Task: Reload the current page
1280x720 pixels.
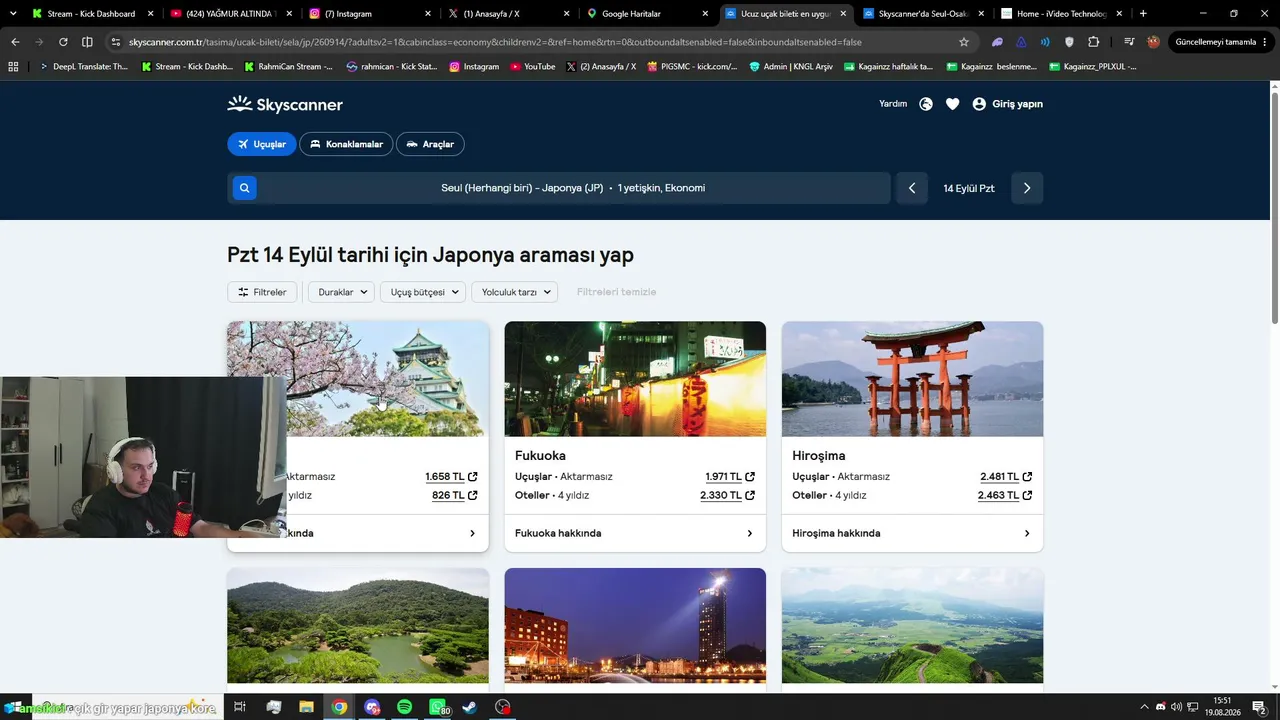Action: [63, 42]
